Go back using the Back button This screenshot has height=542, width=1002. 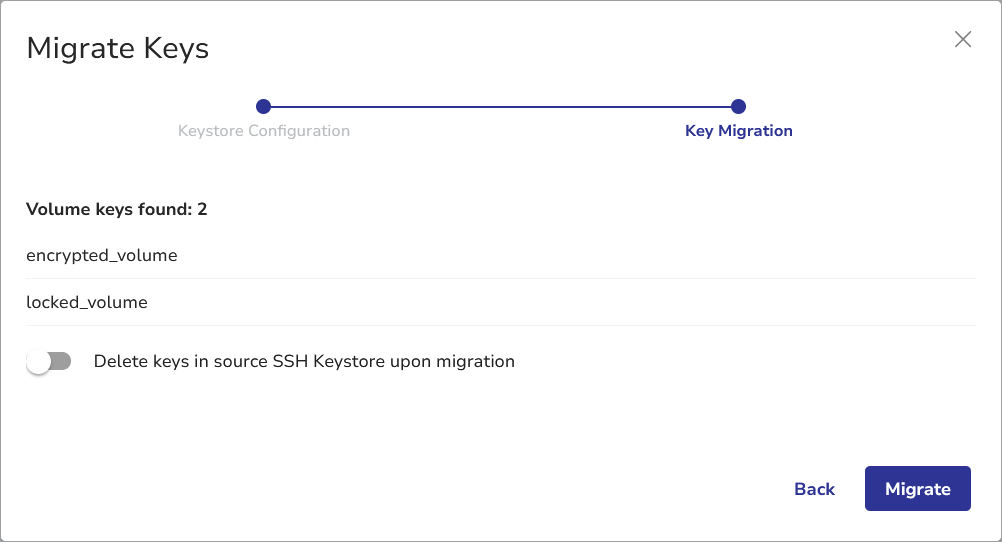coord(814,489)
